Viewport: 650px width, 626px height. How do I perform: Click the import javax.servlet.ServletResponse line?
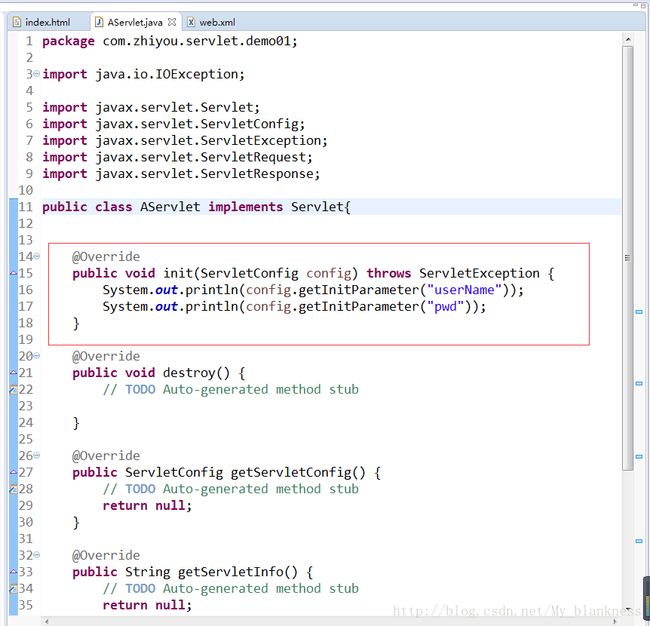coord(181,174)
